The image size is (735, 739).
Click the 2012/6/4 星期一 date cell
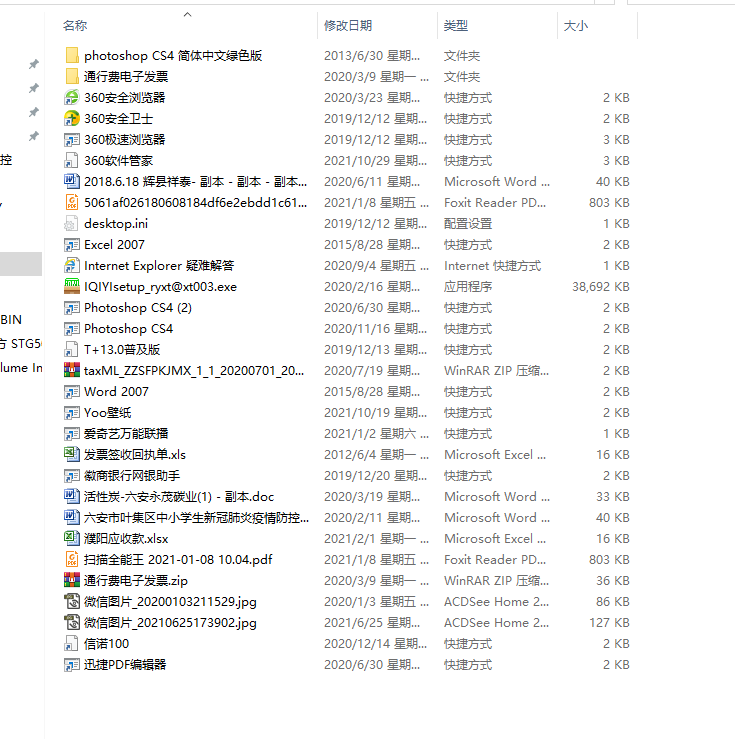(376, 455)
